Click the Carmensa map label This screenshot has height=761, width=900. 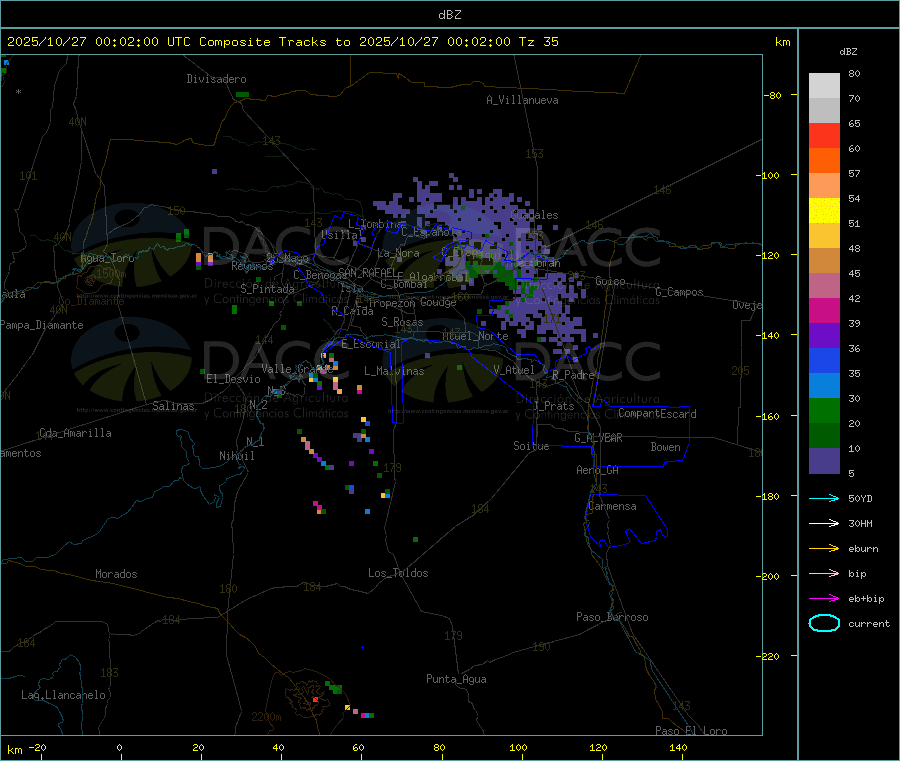click(612, 506)
